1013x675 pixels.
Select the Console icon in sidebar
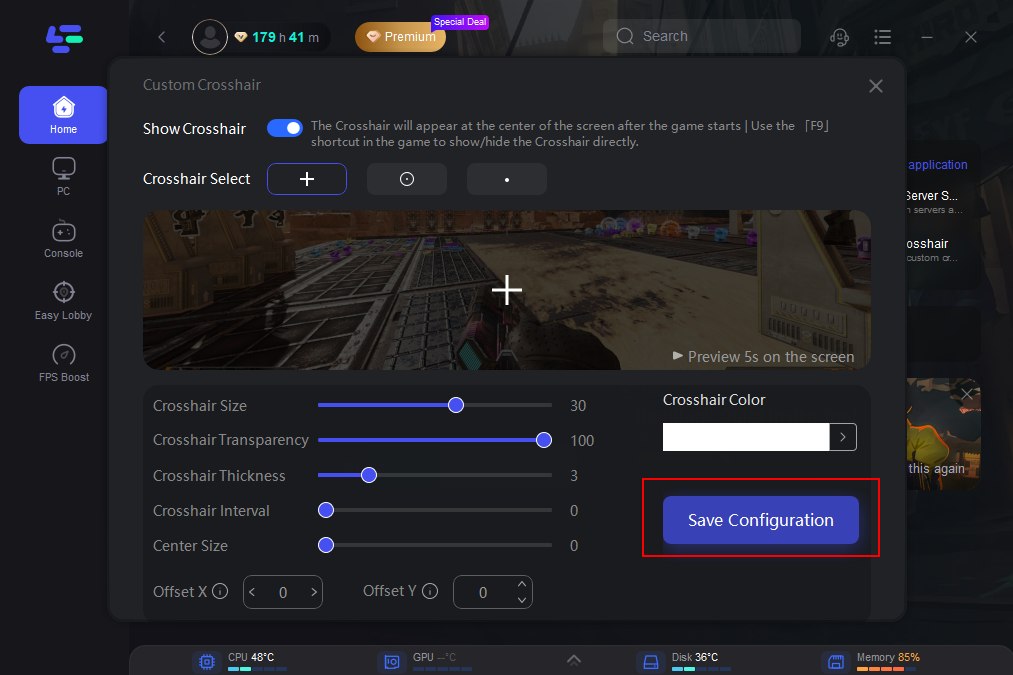click(x=63, y=238)
